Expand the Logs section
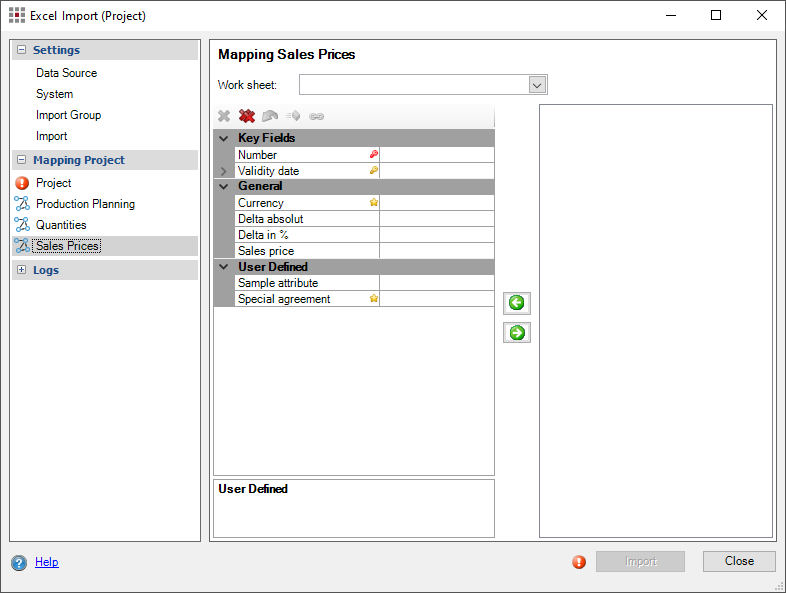The height and width of the screenshot is (593, 786). (x=21, y=270)
